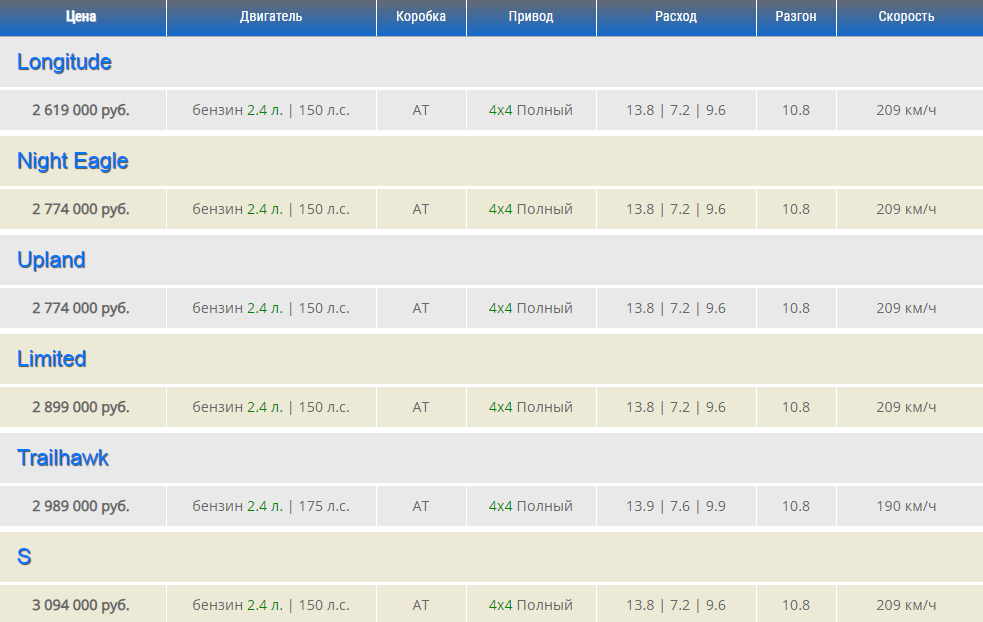Screen dimensions: 983x622
Task: Click the Привод column header
Action: click(x=531, y=17)
